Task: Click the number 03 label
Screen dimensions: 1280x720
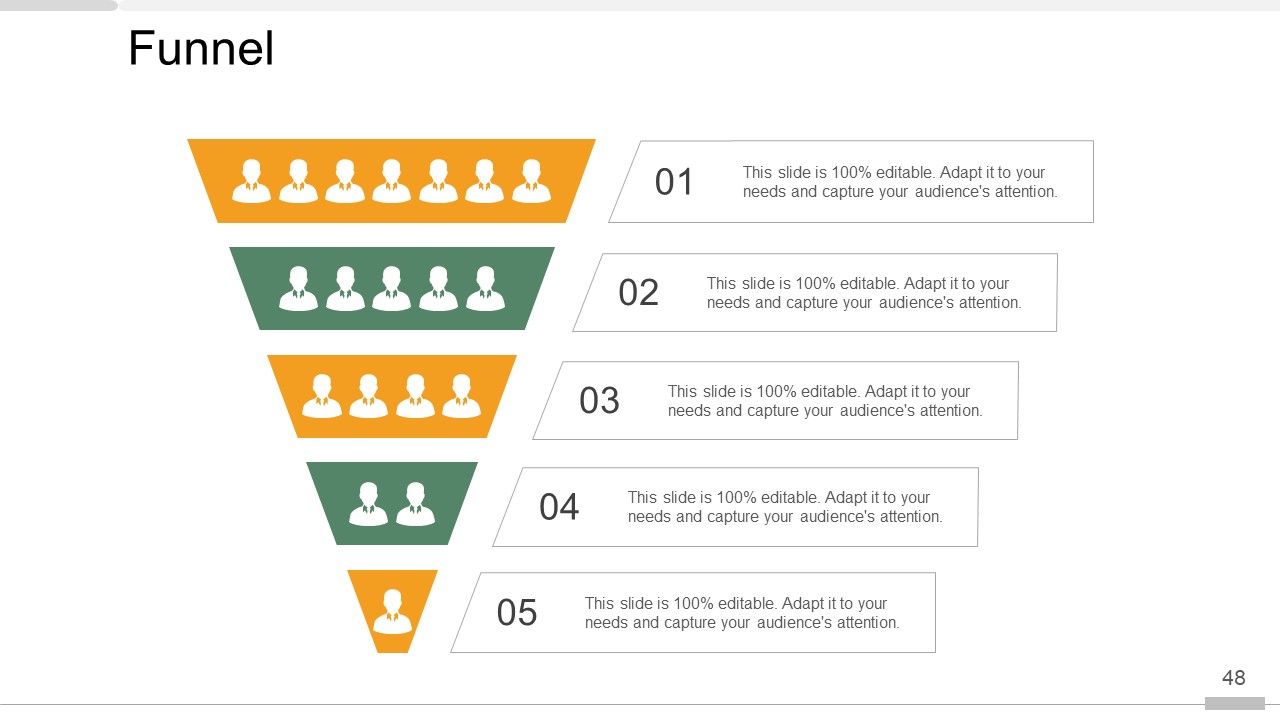Action: (599, 401)
